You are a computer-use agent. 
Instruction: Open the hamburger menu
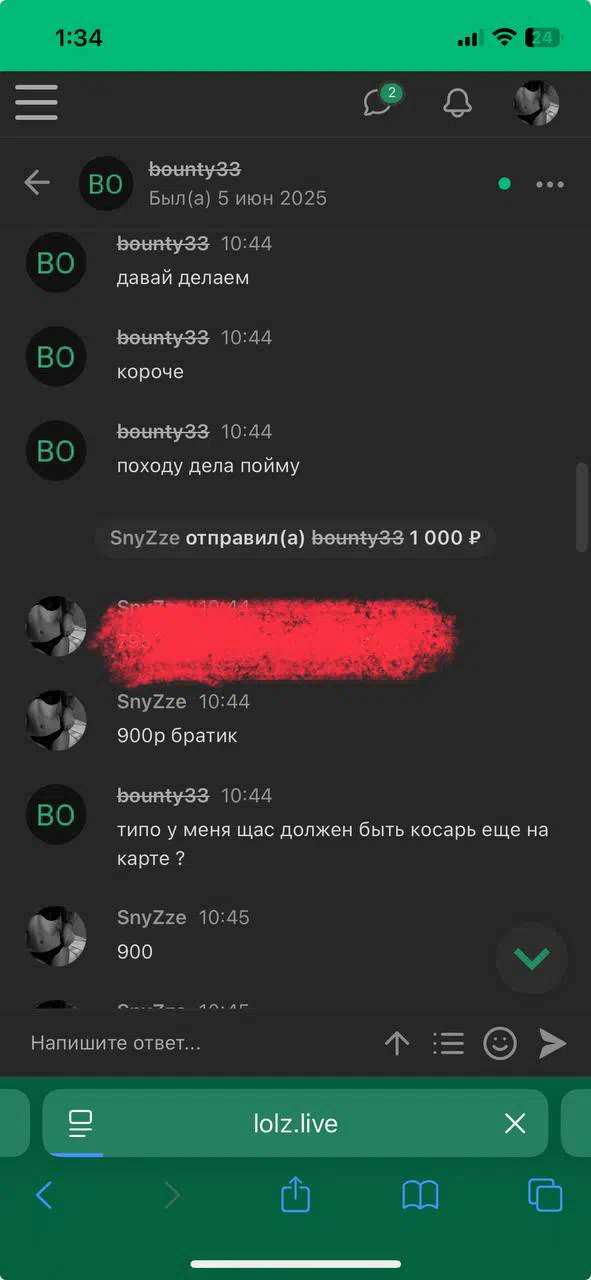tap(36, 102)
